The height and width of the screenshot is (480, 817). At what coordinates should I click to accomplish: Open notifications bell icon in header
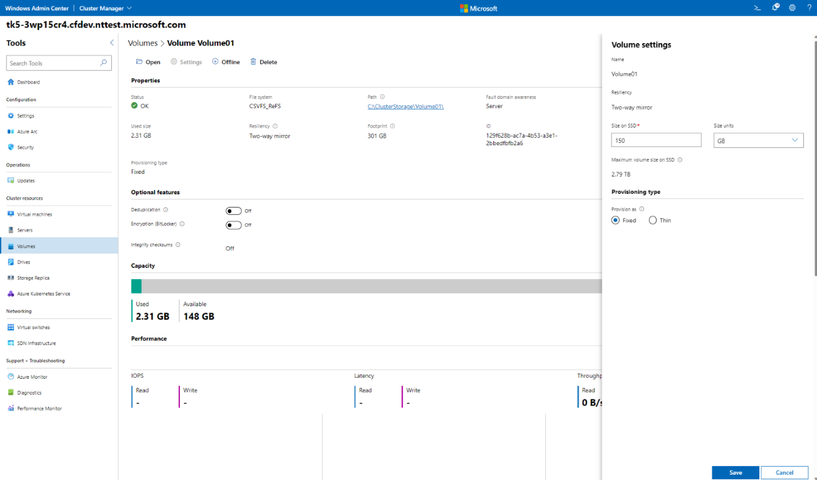click(x=775, y=8)
